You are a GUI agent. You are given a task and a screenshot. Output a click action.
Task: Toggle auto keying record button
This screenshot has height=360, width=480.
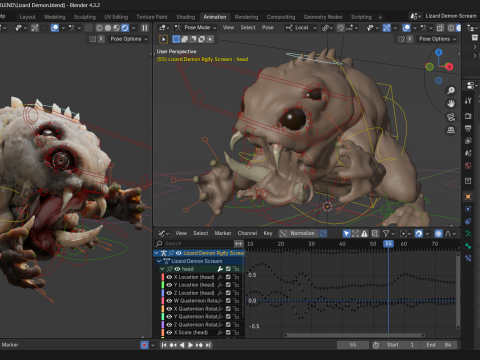pyautogui.click(x=144, y=345)
